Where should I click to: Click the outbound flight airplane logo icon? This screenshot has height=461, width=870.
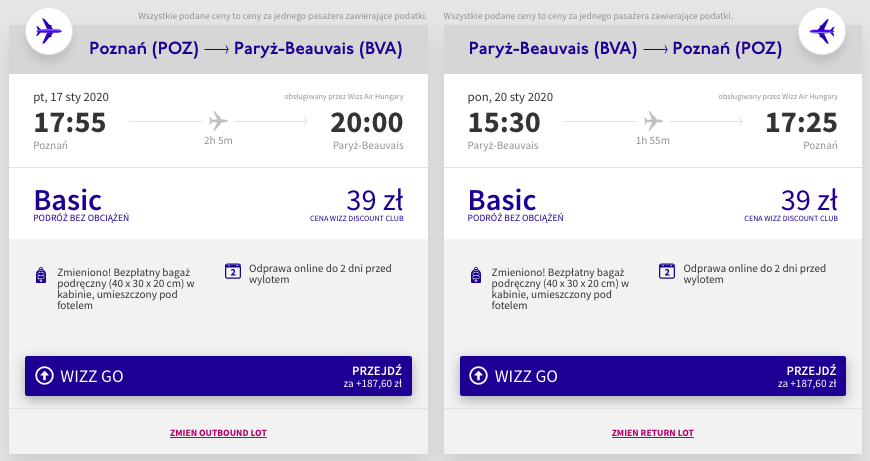[46, 33]
